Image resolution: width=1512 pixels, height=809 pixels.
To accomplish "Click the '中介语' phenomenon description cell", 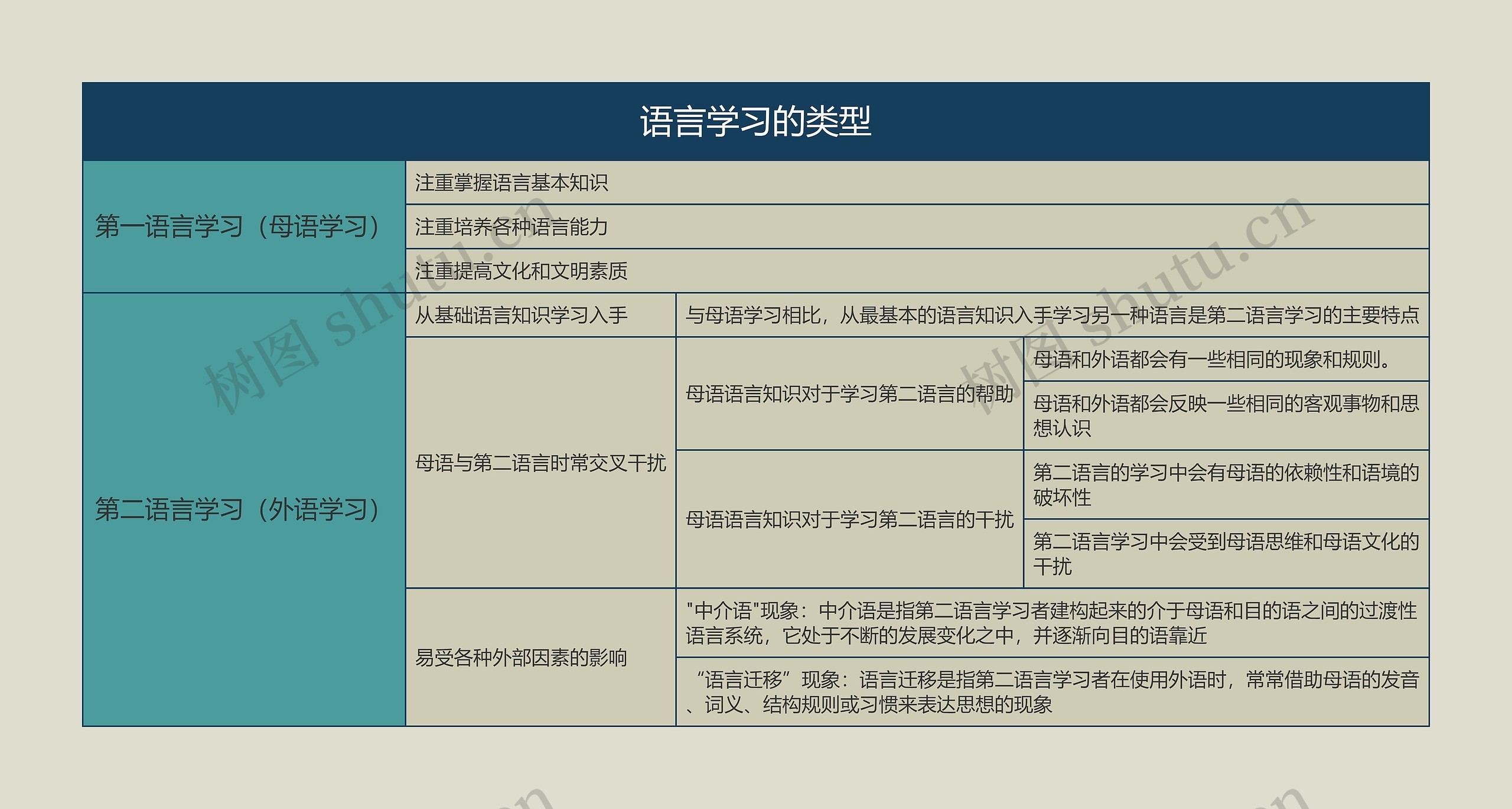I will [1052, 623].
